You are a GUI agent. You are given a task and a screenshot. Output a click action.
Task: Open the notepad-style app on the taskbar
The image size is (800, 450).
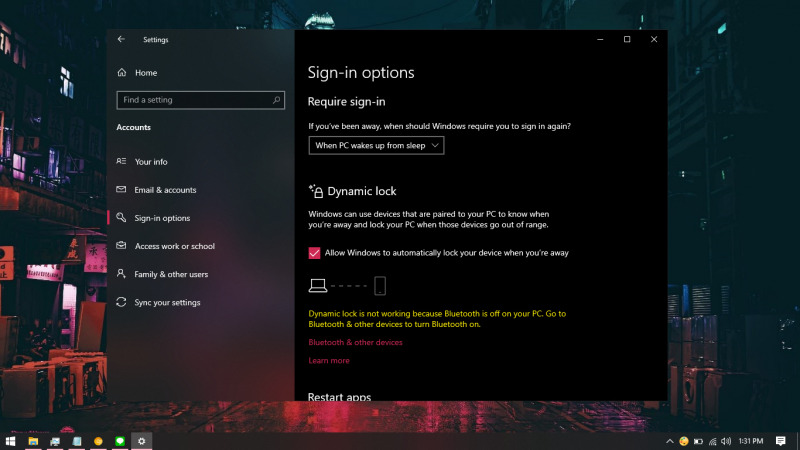point(77,441)
